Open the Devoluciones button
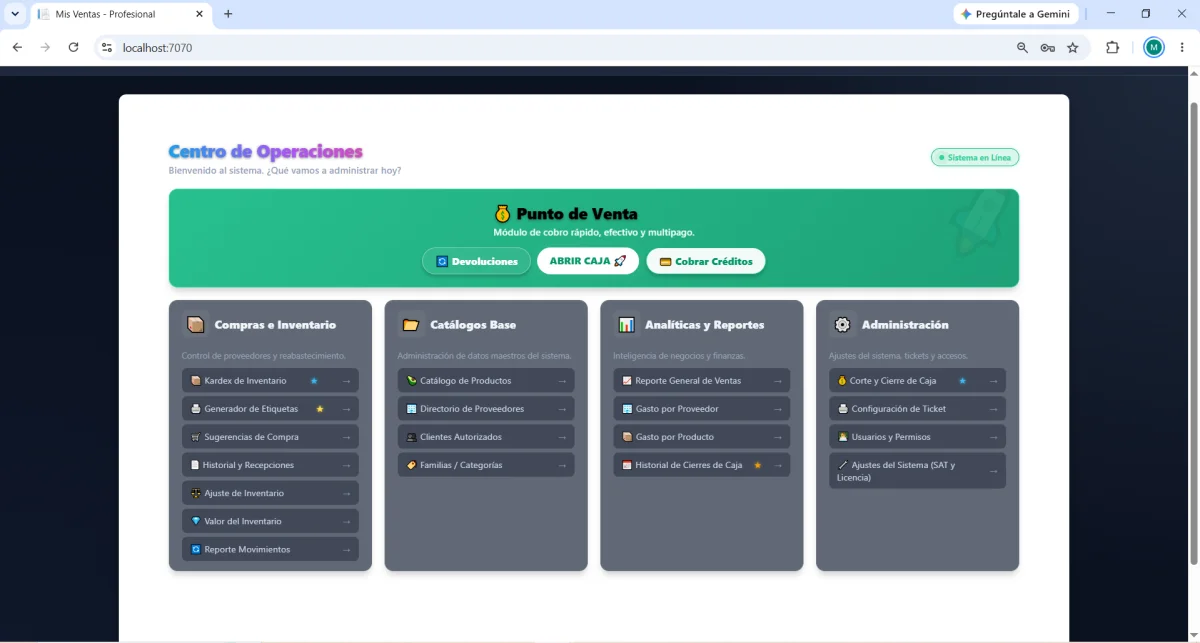The height and width of the screenshot is (643, 1200). (x=476, y=261)
